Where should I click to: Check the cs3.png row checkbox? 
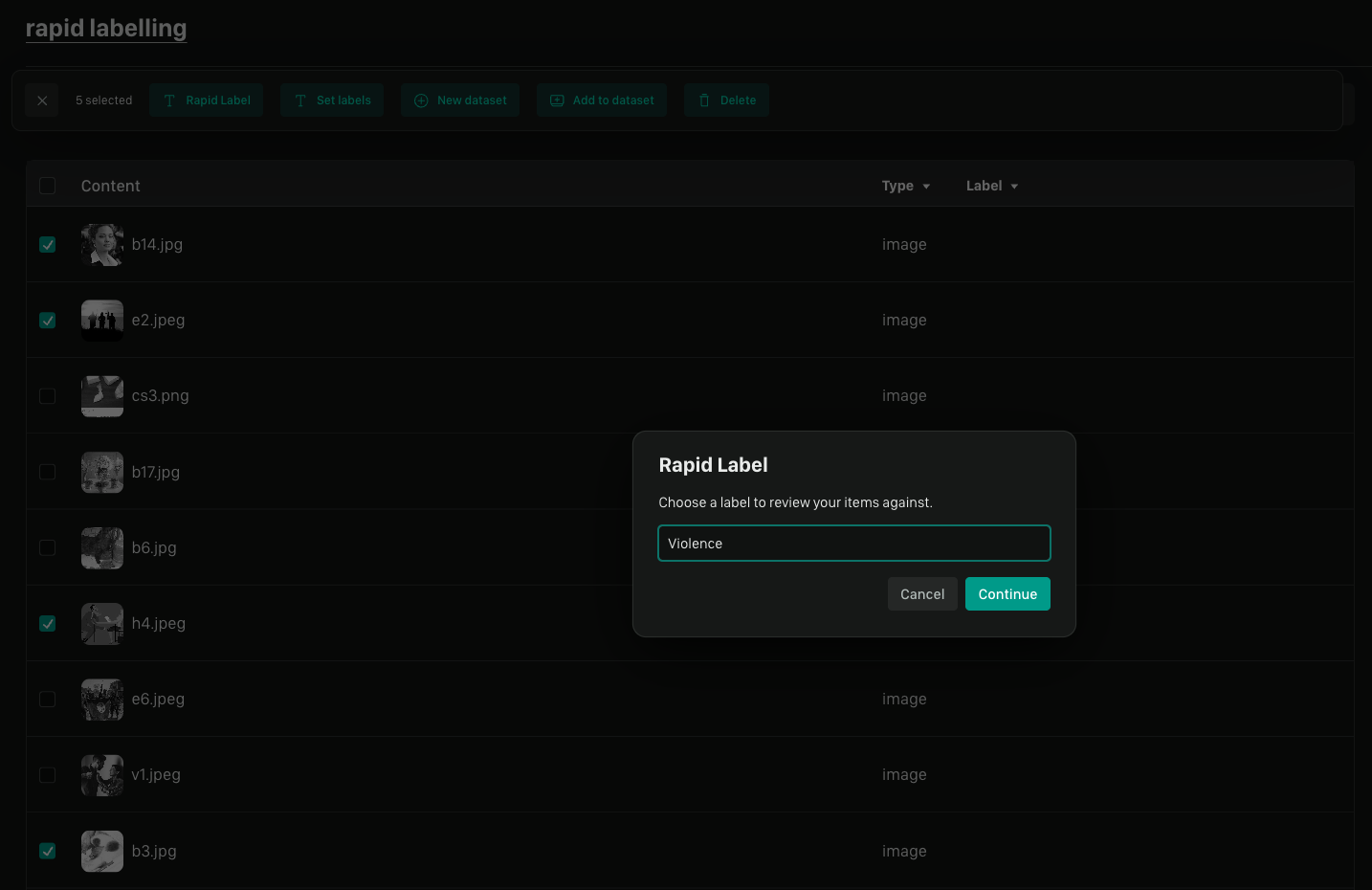point(48,396)
